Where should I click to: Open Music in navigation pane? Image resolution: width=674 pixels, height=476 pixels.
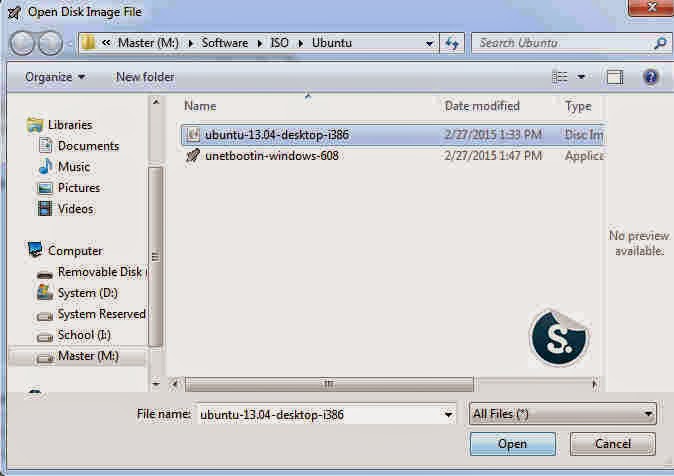[74, 167]
